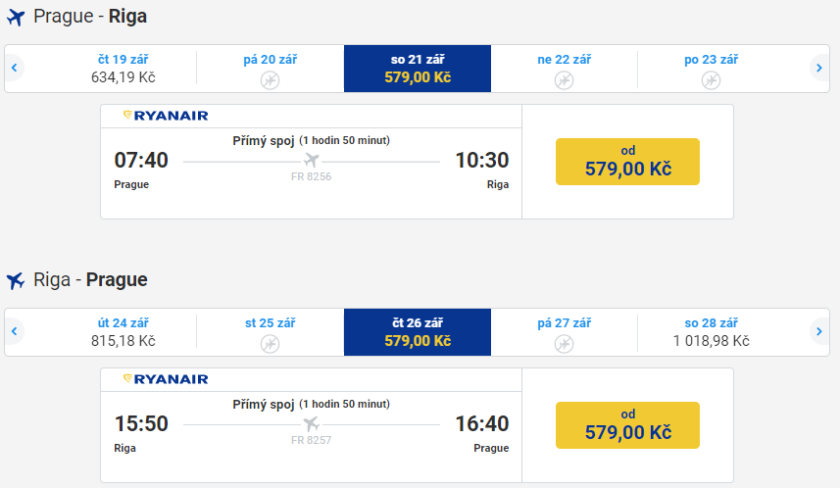
Task: Click no-flight icon under ne 22 zář
Action: point(564,80)
